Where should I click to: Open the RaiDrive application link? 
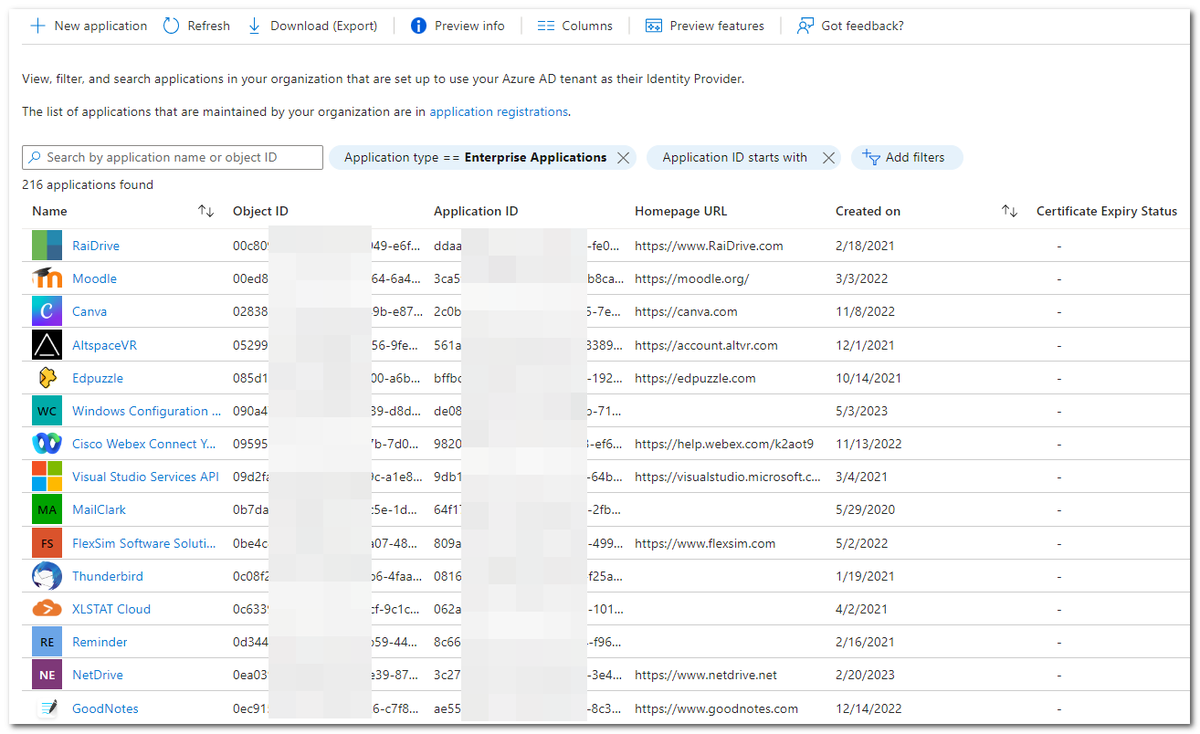coord(95,246)
